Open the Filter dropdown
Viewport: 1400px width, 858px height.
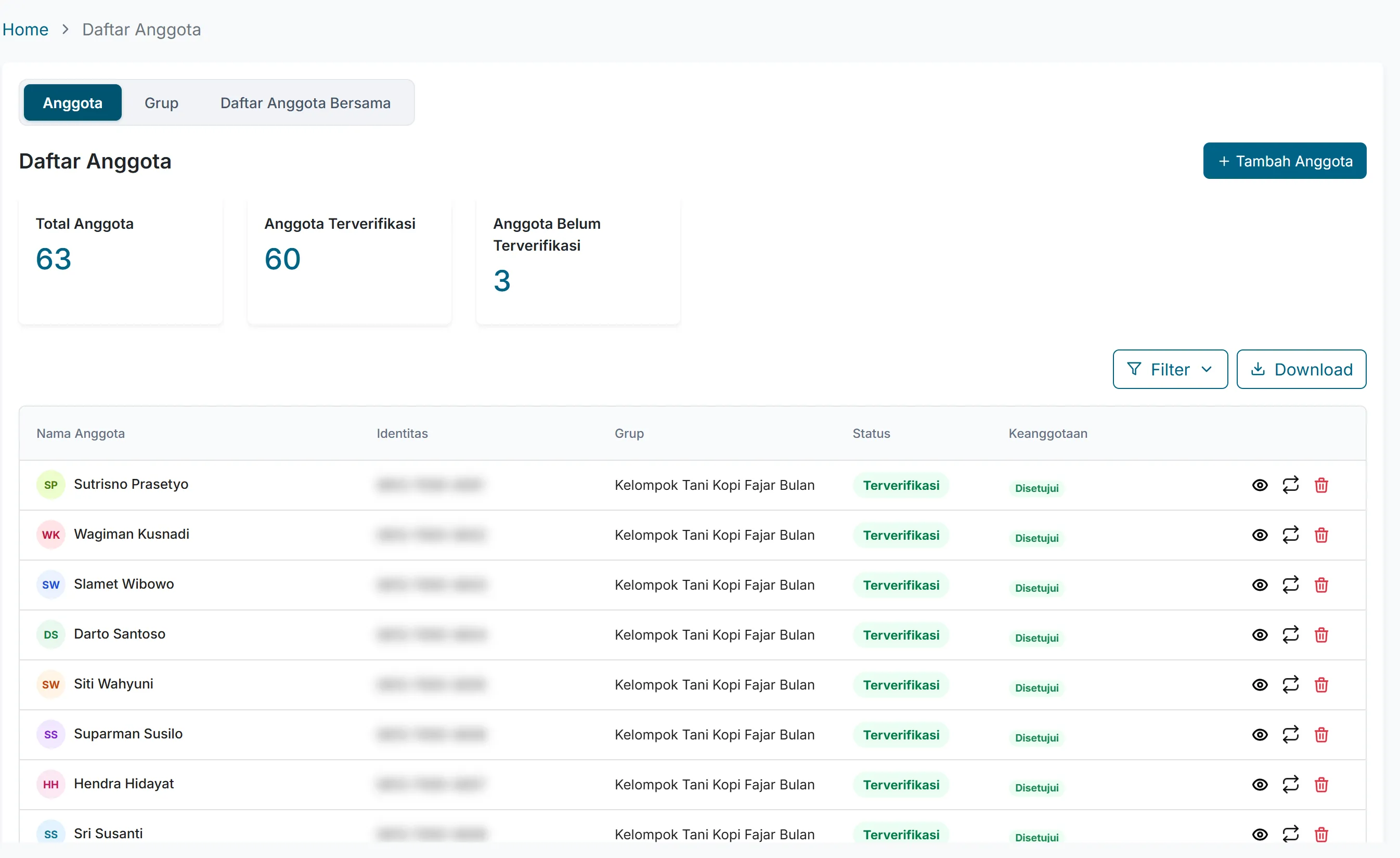tap(1170, 369)
